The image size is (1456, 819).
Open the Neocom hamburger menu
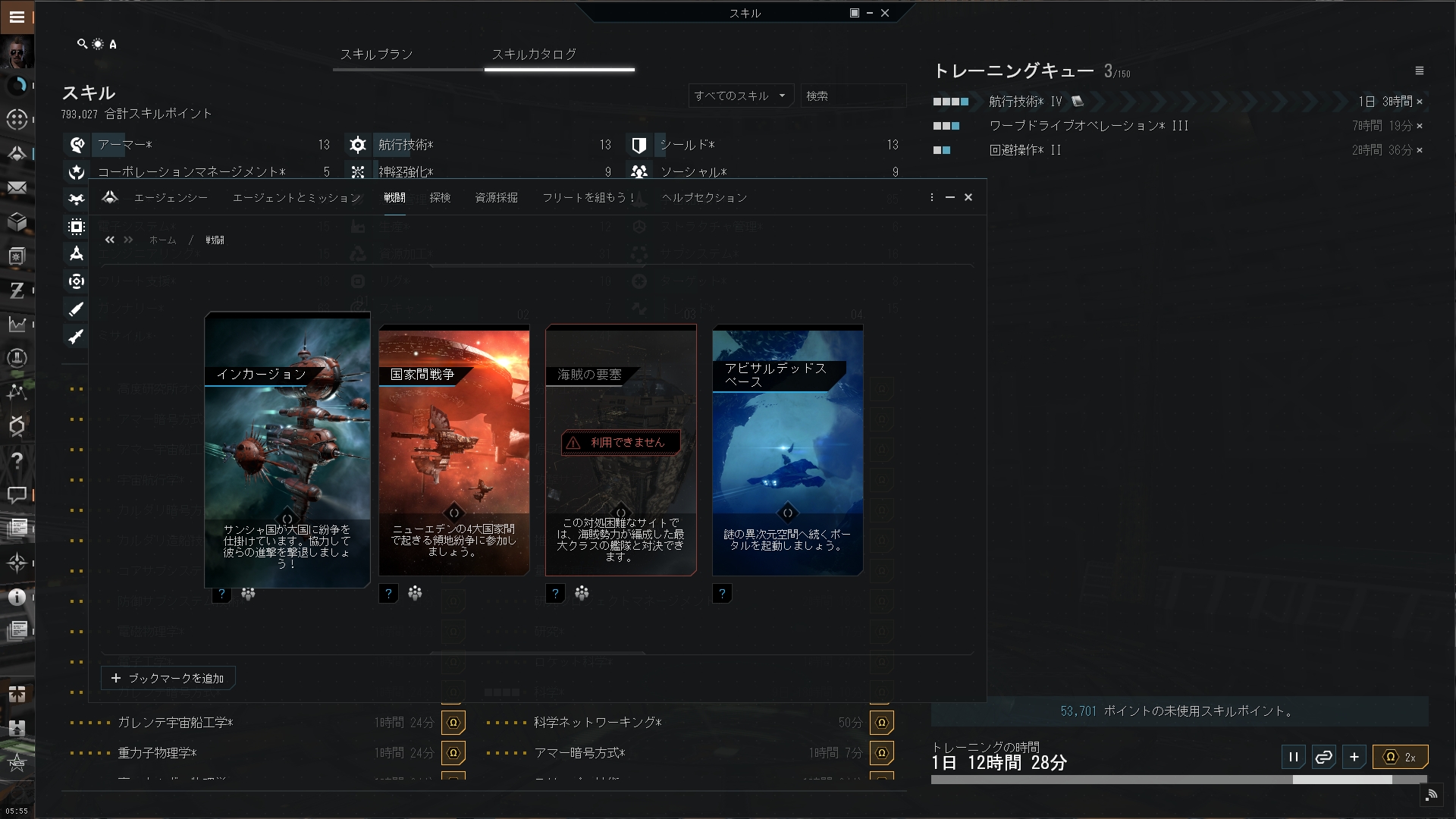(x=17, y=17)
